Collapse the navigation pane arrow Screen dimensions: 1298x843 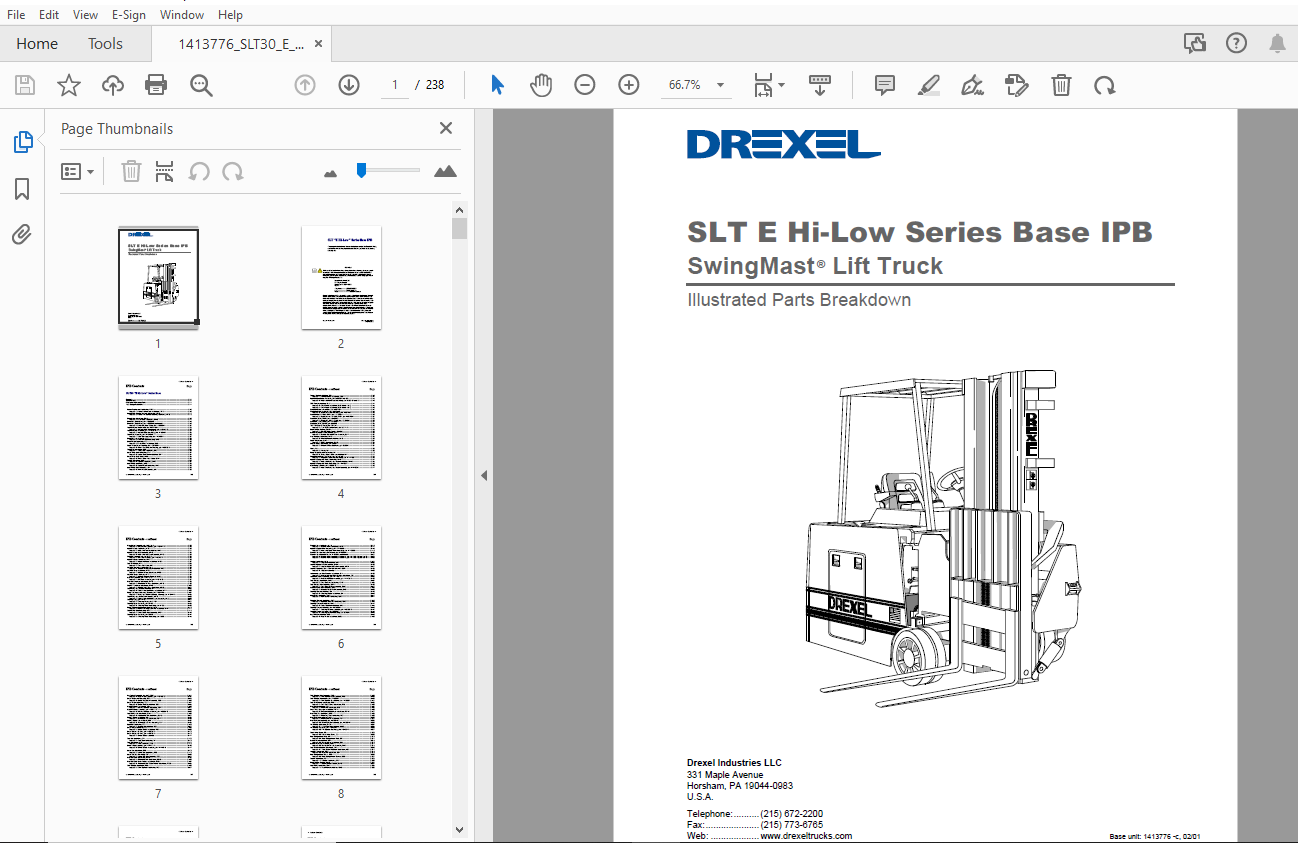tap(484, 476)
